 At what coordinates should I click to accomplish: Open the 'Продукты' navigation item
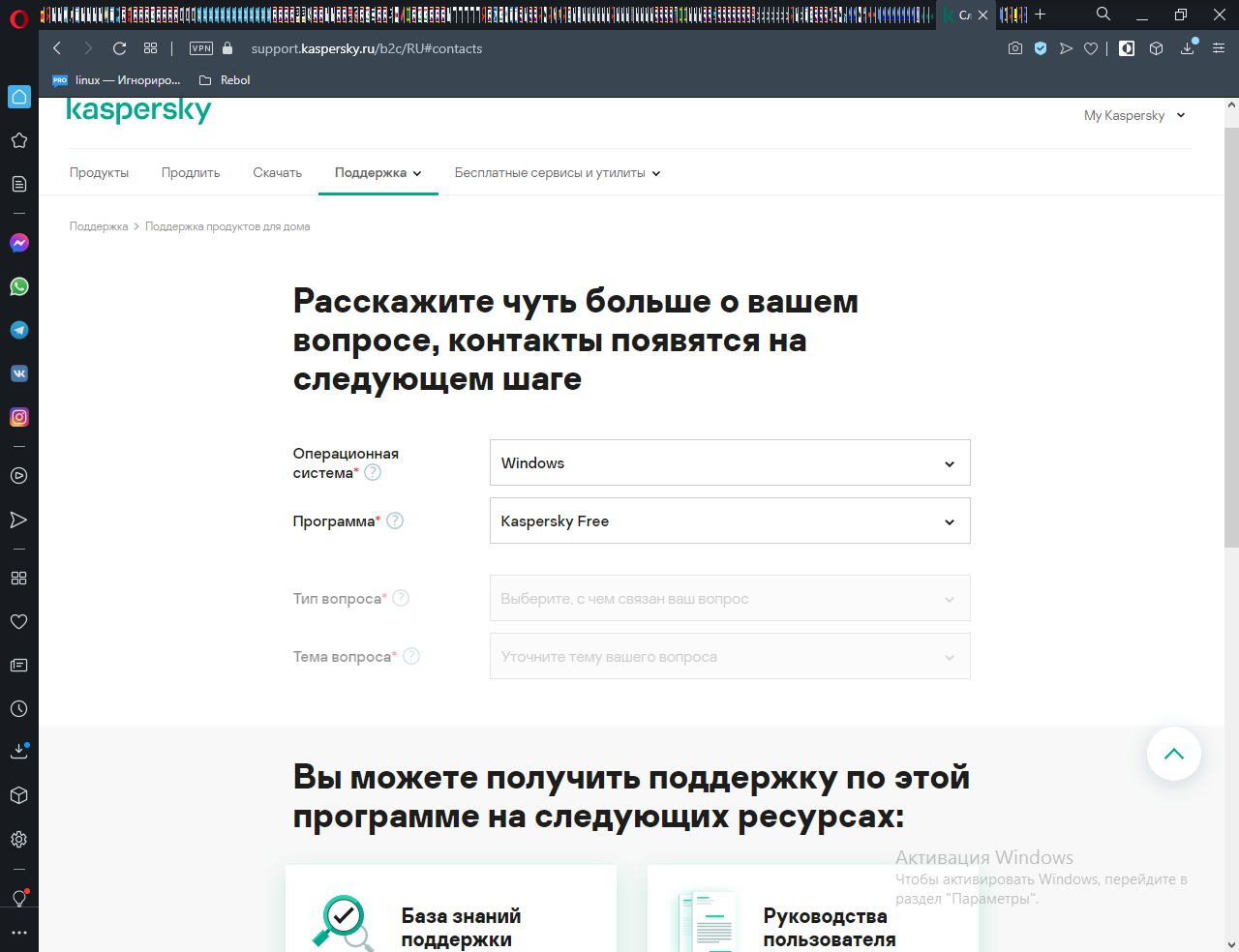(x=99, y=173)
